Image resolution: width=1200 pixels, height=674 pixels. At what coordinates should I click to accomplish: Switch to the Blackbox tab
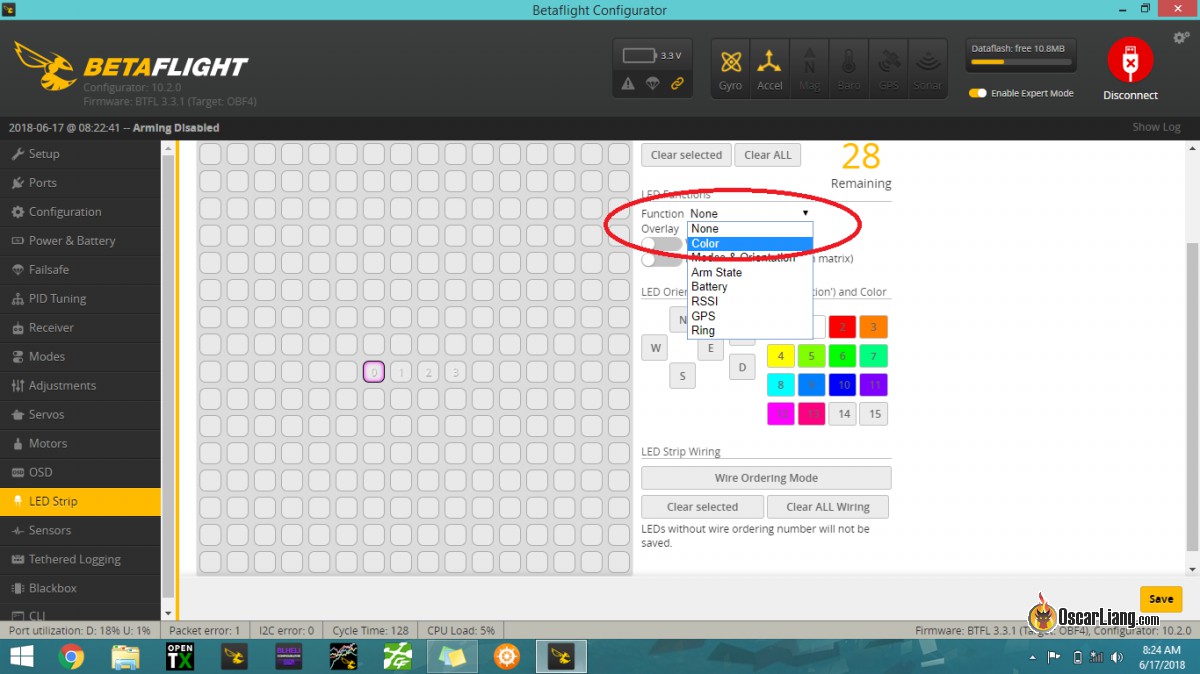click(52, 588)
